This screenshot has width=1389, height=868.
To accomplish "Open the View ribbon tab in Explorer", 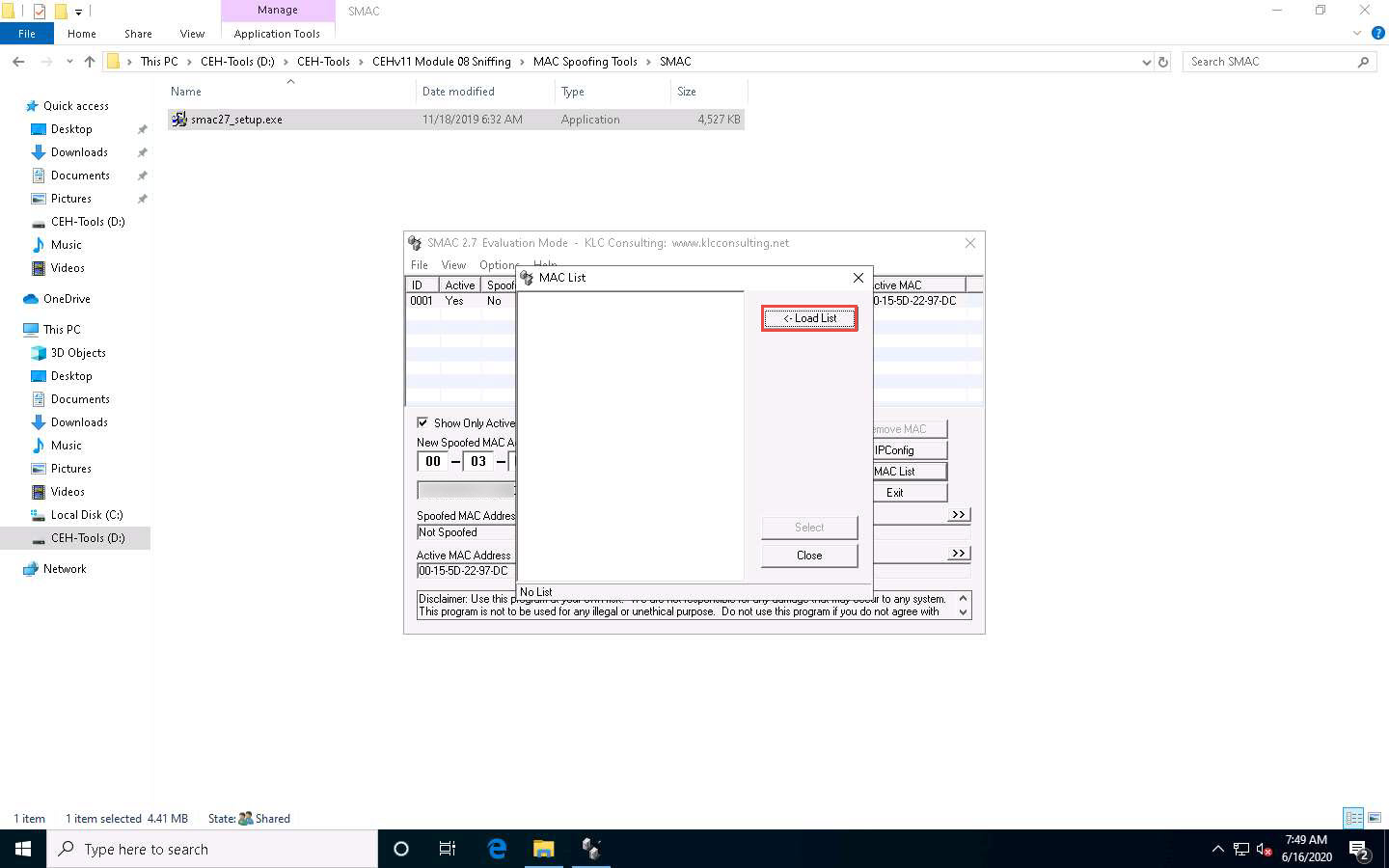I will tap(192, 34).
